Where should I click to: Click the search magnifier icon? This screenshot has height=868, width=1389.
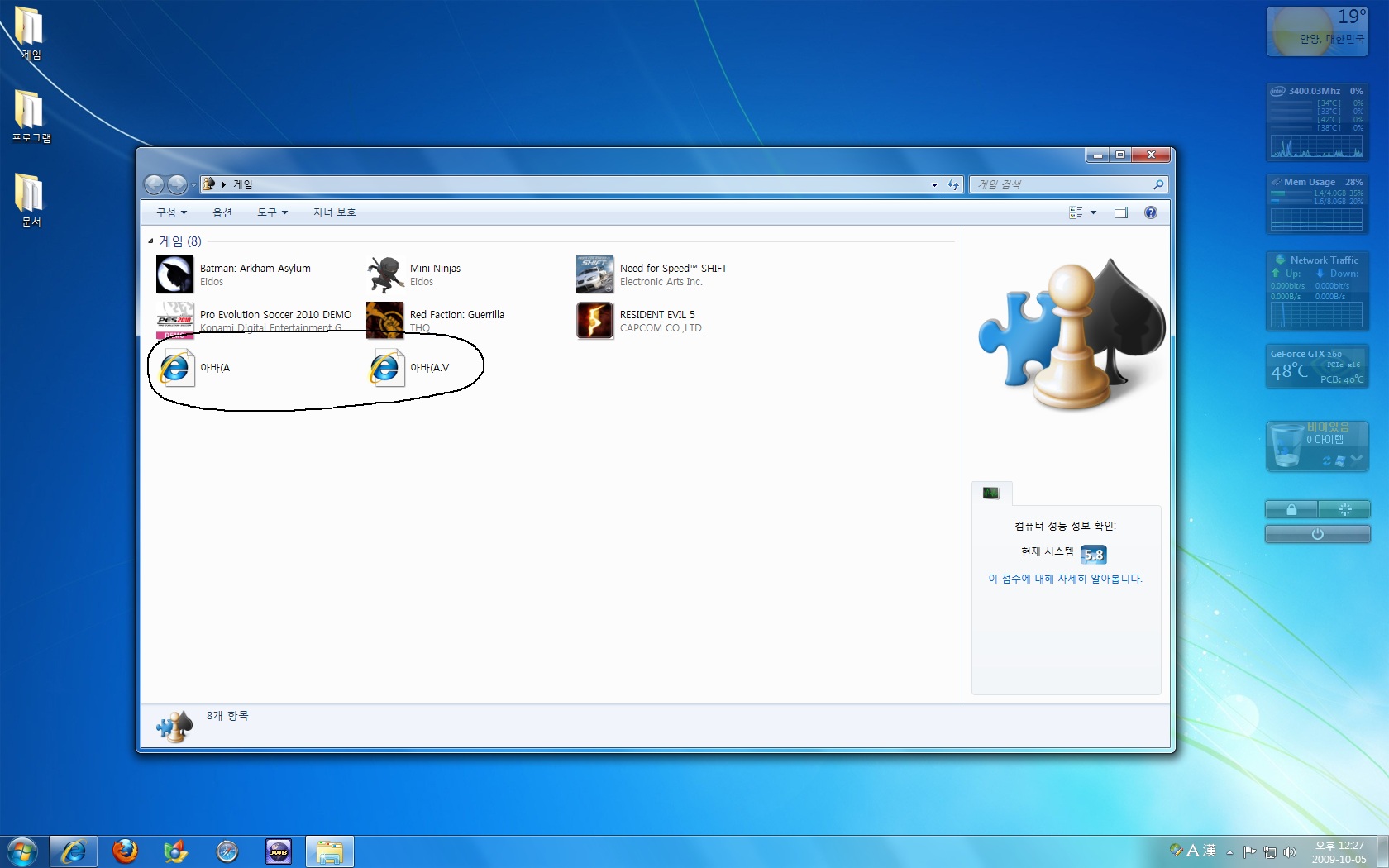(x=1158, y=184)
